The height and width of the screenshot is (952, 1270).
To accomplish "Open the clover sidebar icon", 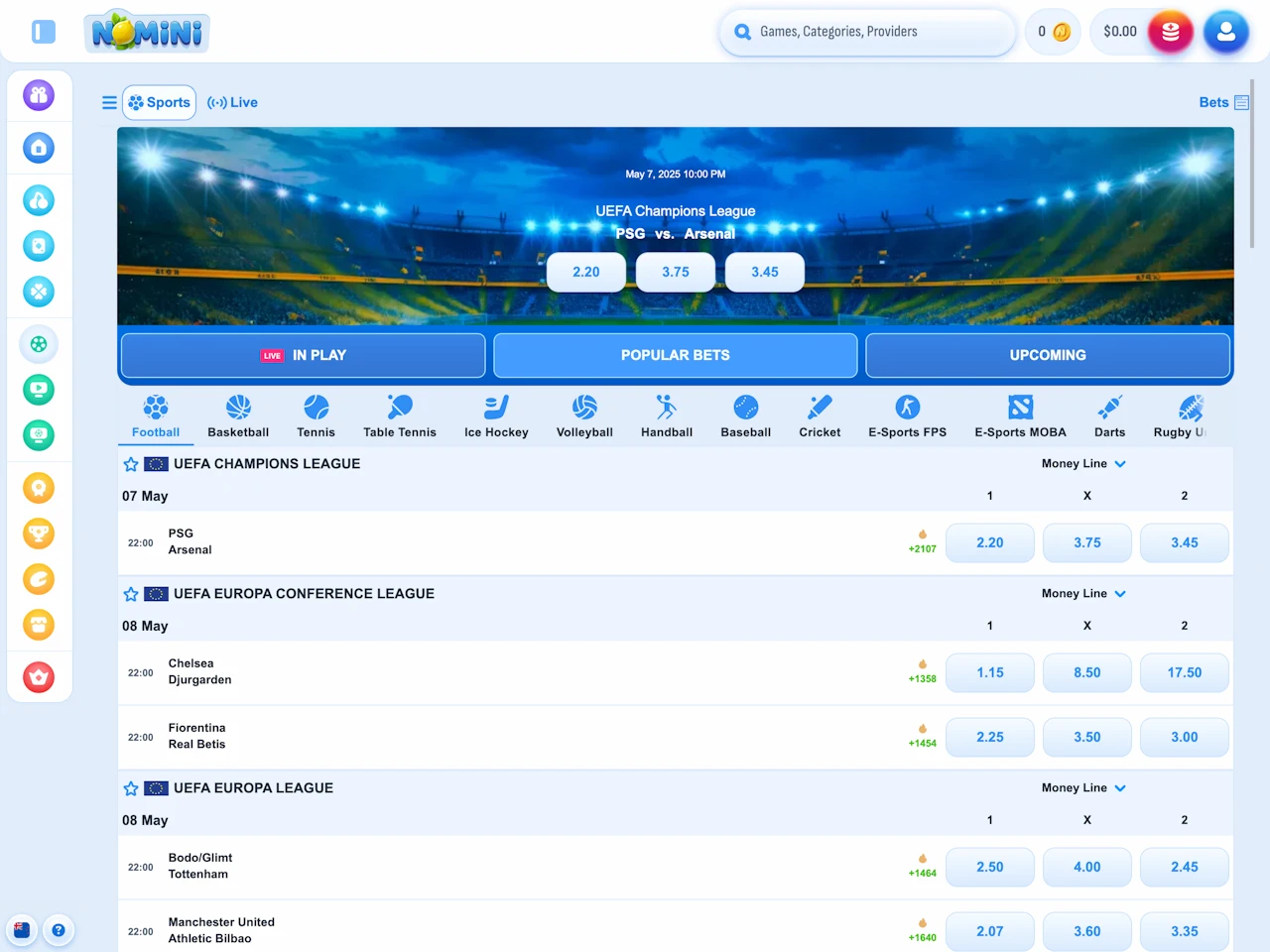I will [x=39, y=292].
